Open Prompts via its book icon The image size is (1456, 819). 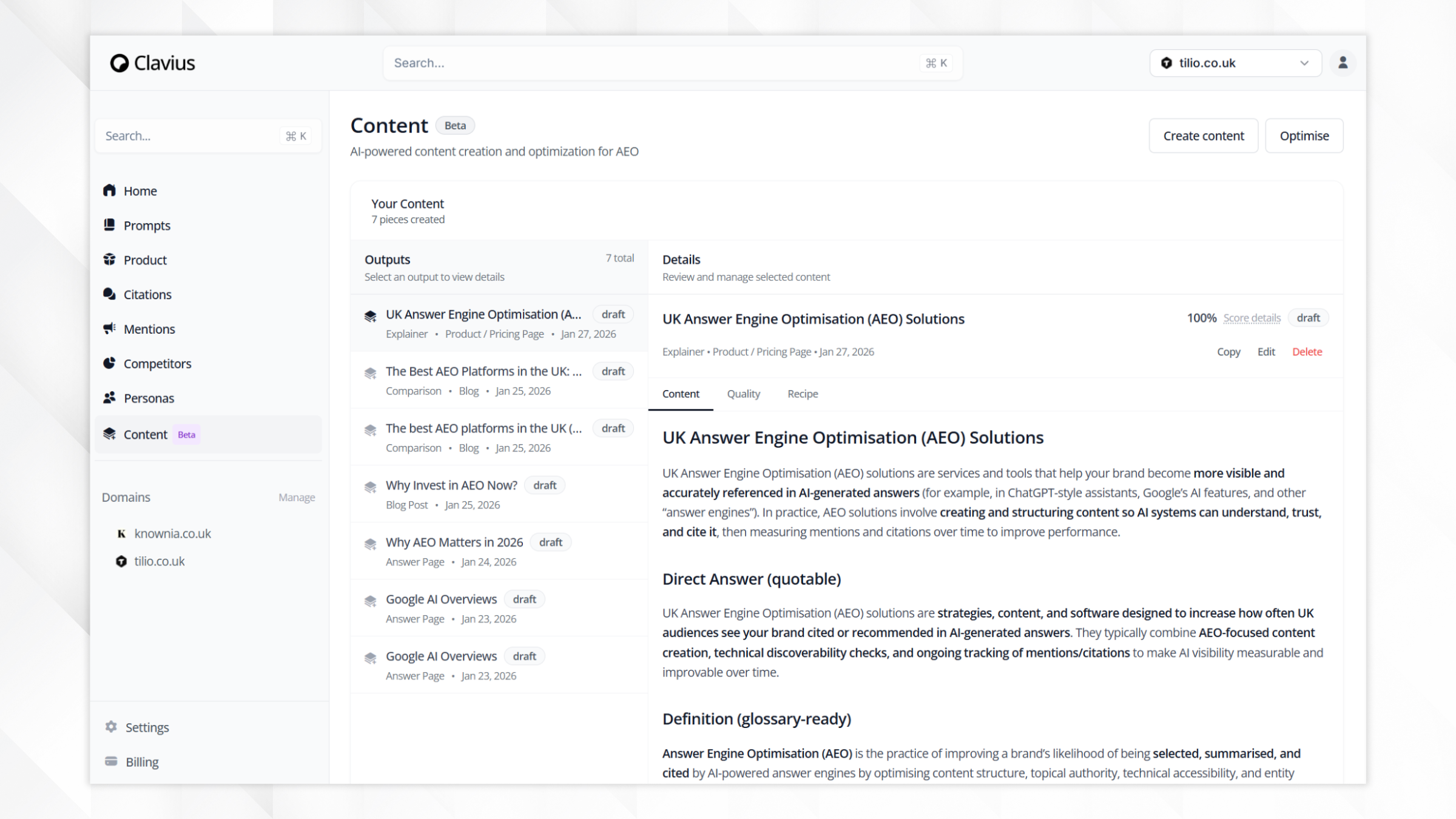[109, 225]
